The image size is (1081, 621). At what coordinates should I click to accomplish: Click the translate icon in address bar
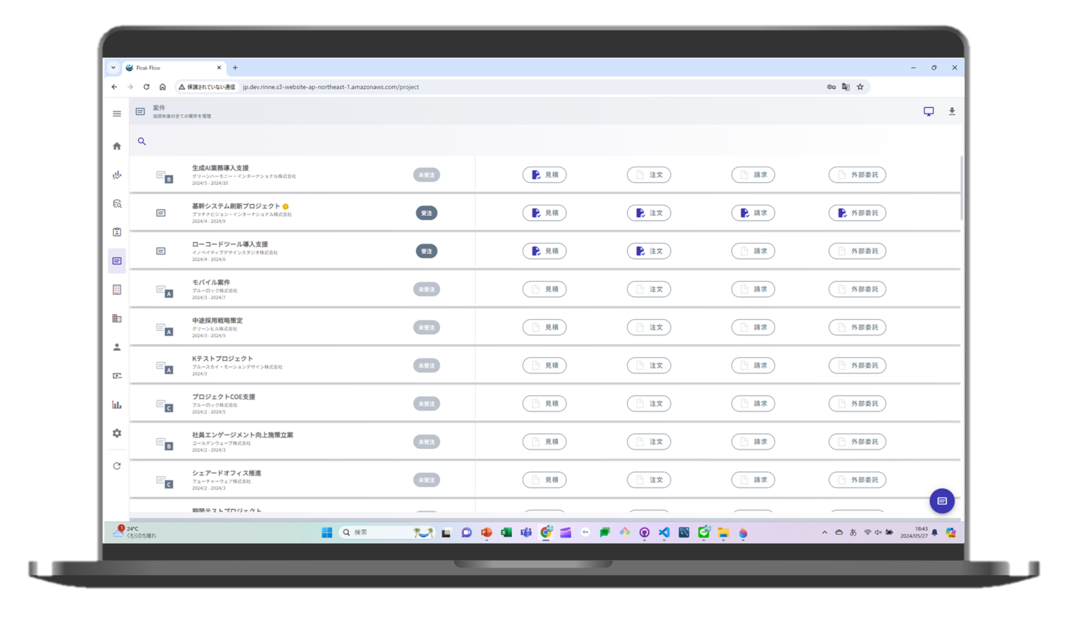845,87
